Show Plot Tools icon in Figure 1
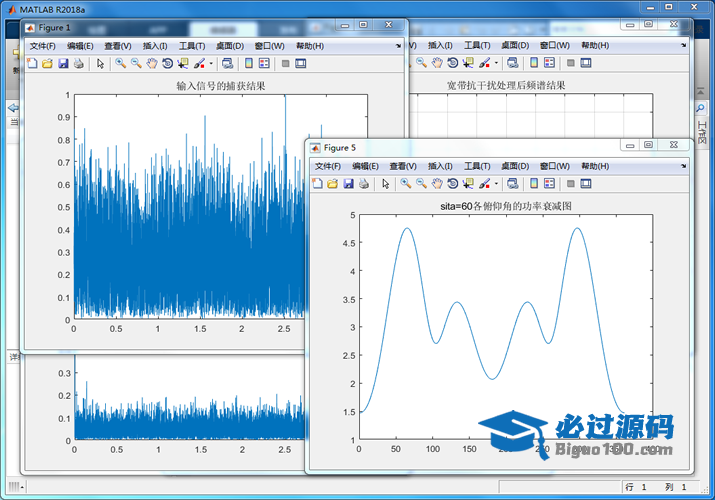Viewport: 715px width, 500px height. click(301, 63)
